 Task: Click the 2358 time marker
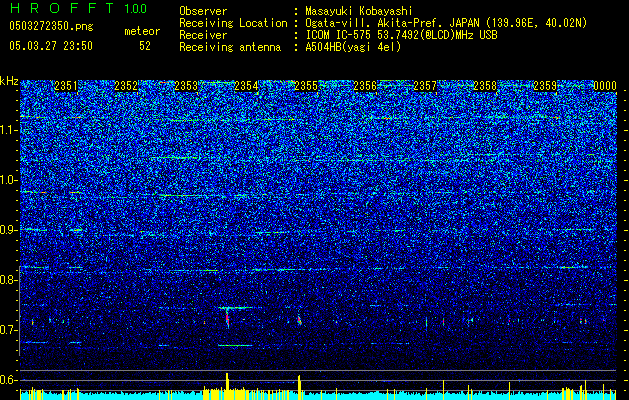485,86
